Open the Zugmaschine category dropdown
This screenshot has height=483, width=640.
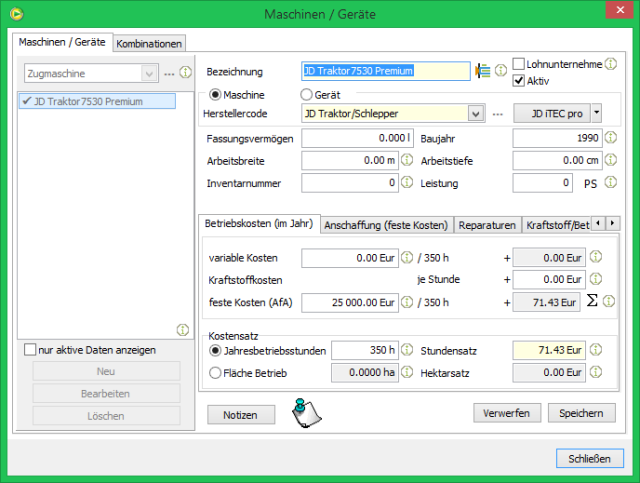point(149,74)
